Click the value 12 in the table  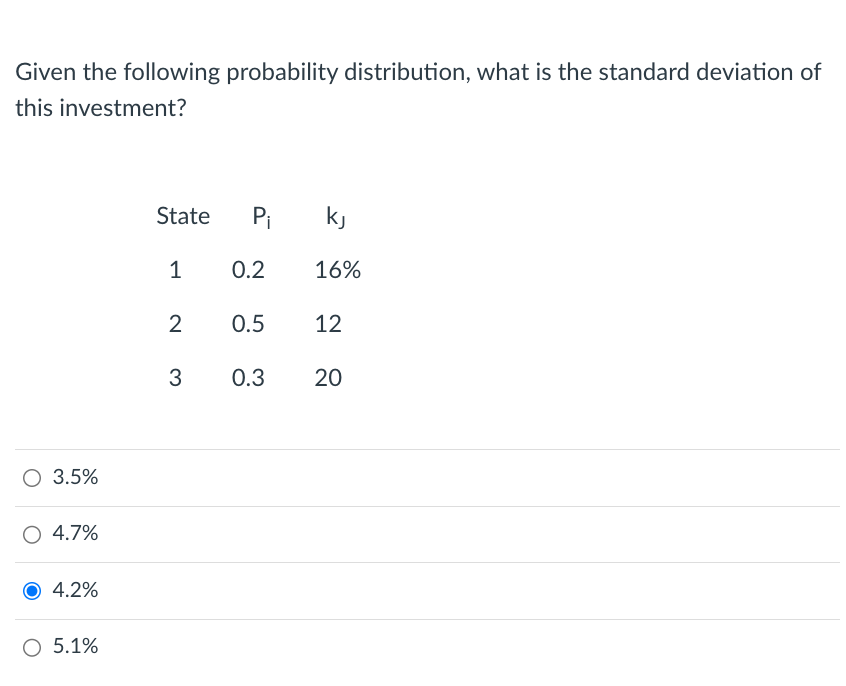coord(328,323)
